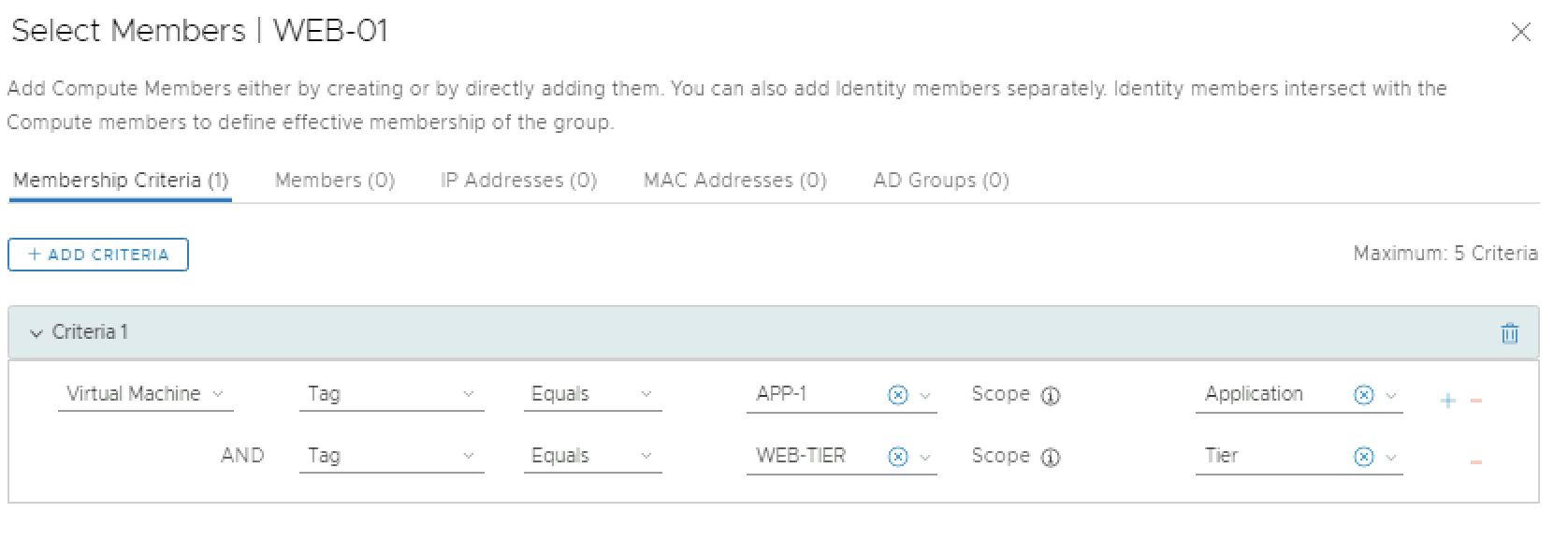The image size is (1568, 541).
Task: Show Scope info for first row
Action: pos(1051,396)
